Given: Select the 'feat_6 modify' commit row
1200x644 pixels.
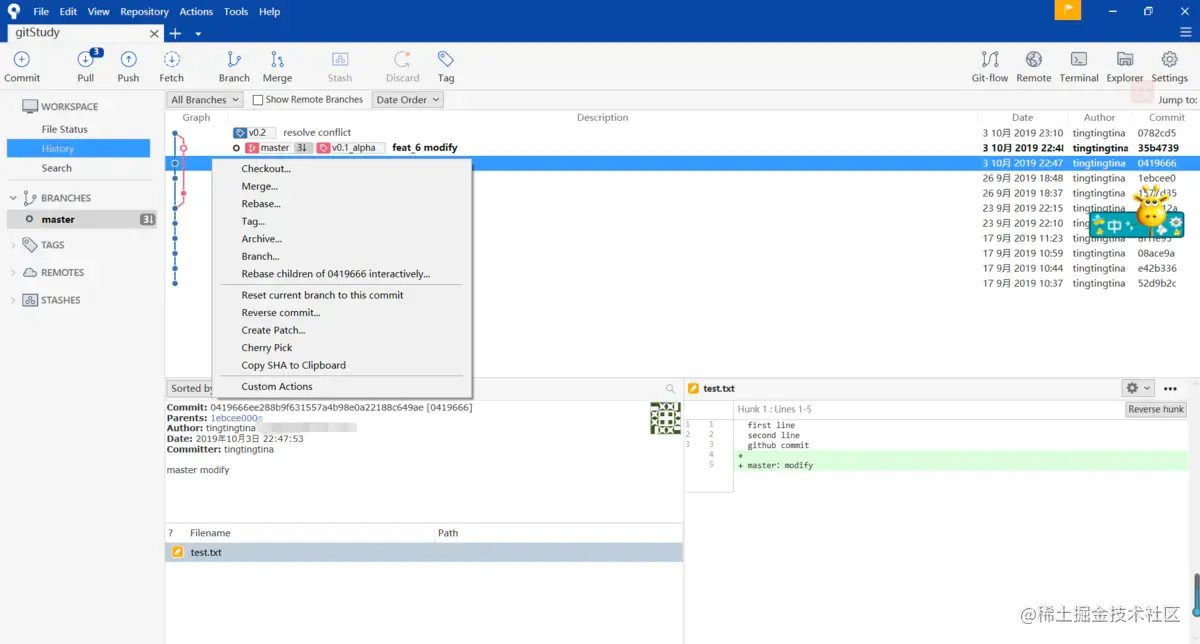Looking at the screenshot, I should tap(682, 148).
